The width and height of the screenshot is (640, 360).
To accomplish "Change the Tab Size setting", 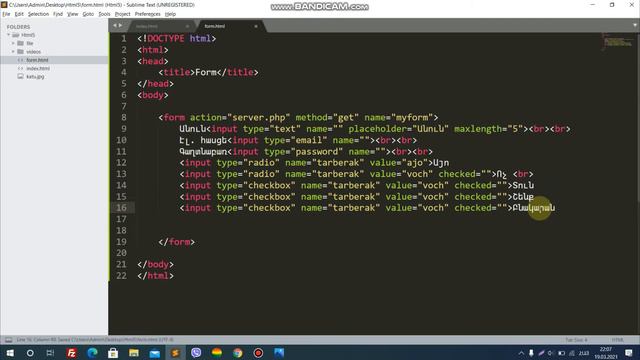I will [x=576, y=340].
